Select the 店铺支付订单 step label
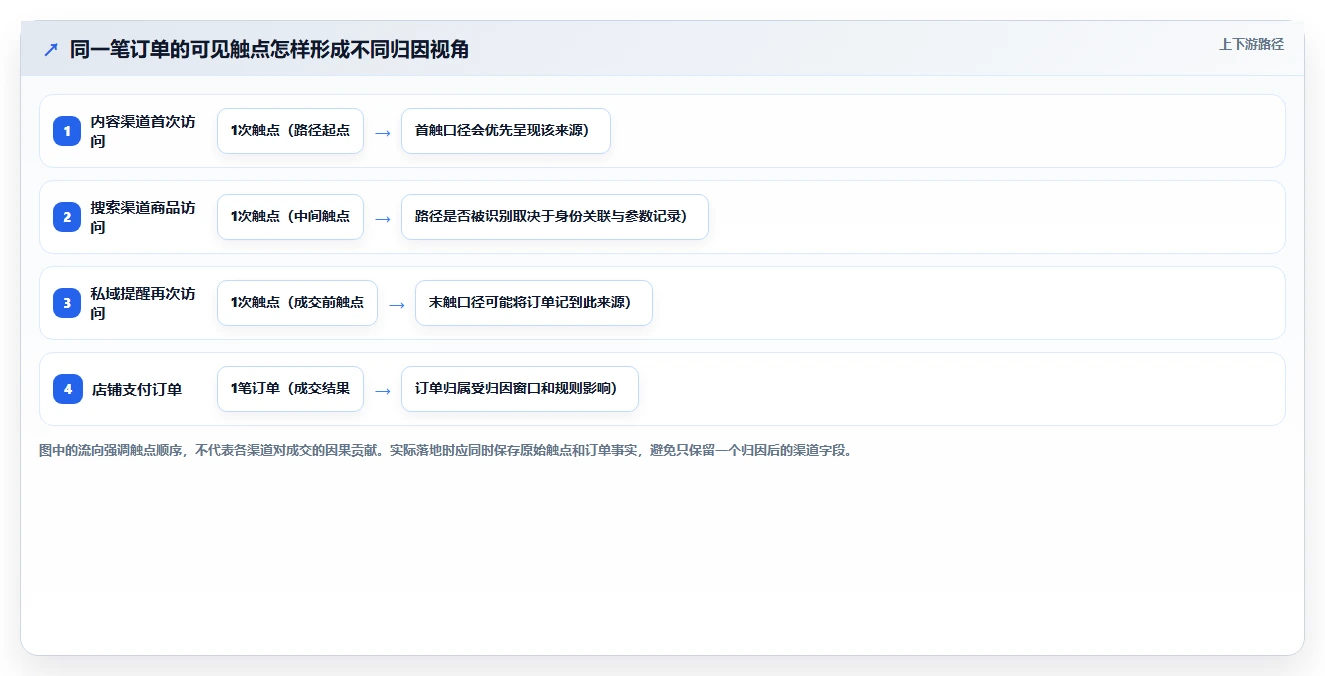1325x676 pixels. [137, 389]
